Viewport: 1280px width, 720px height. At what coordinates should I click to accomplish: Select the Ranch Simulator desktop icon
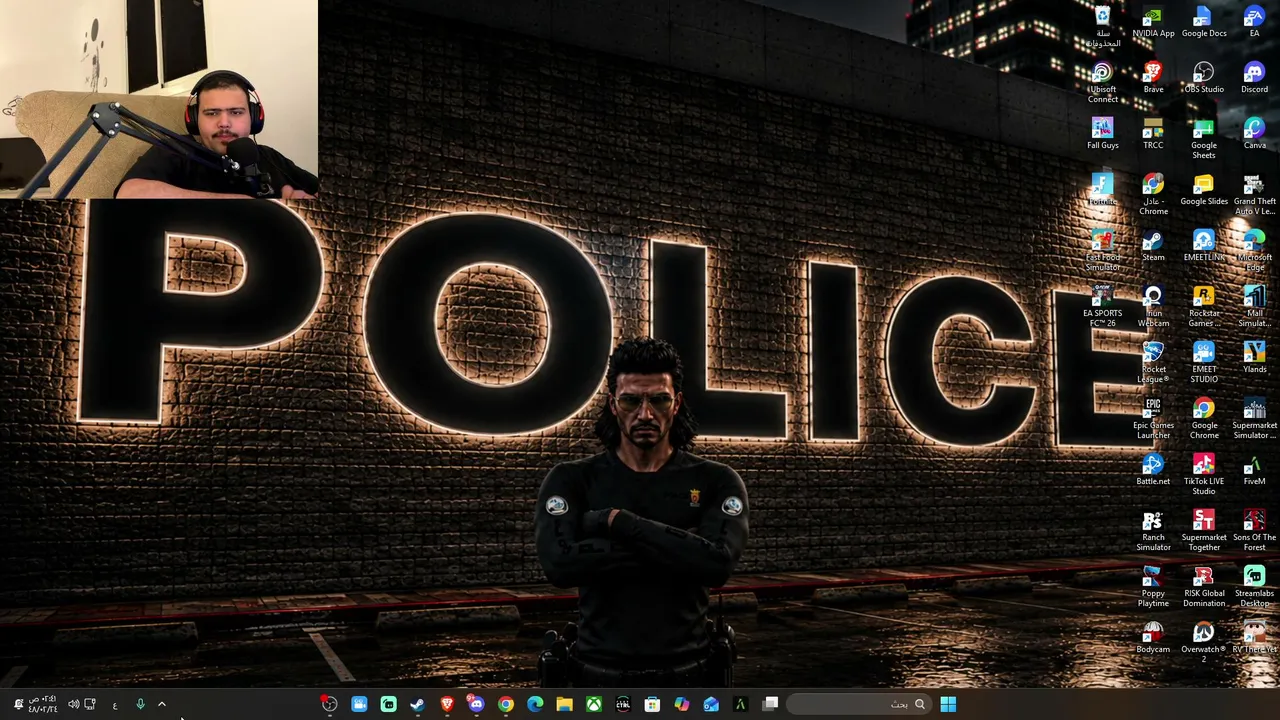point(1153,531)
